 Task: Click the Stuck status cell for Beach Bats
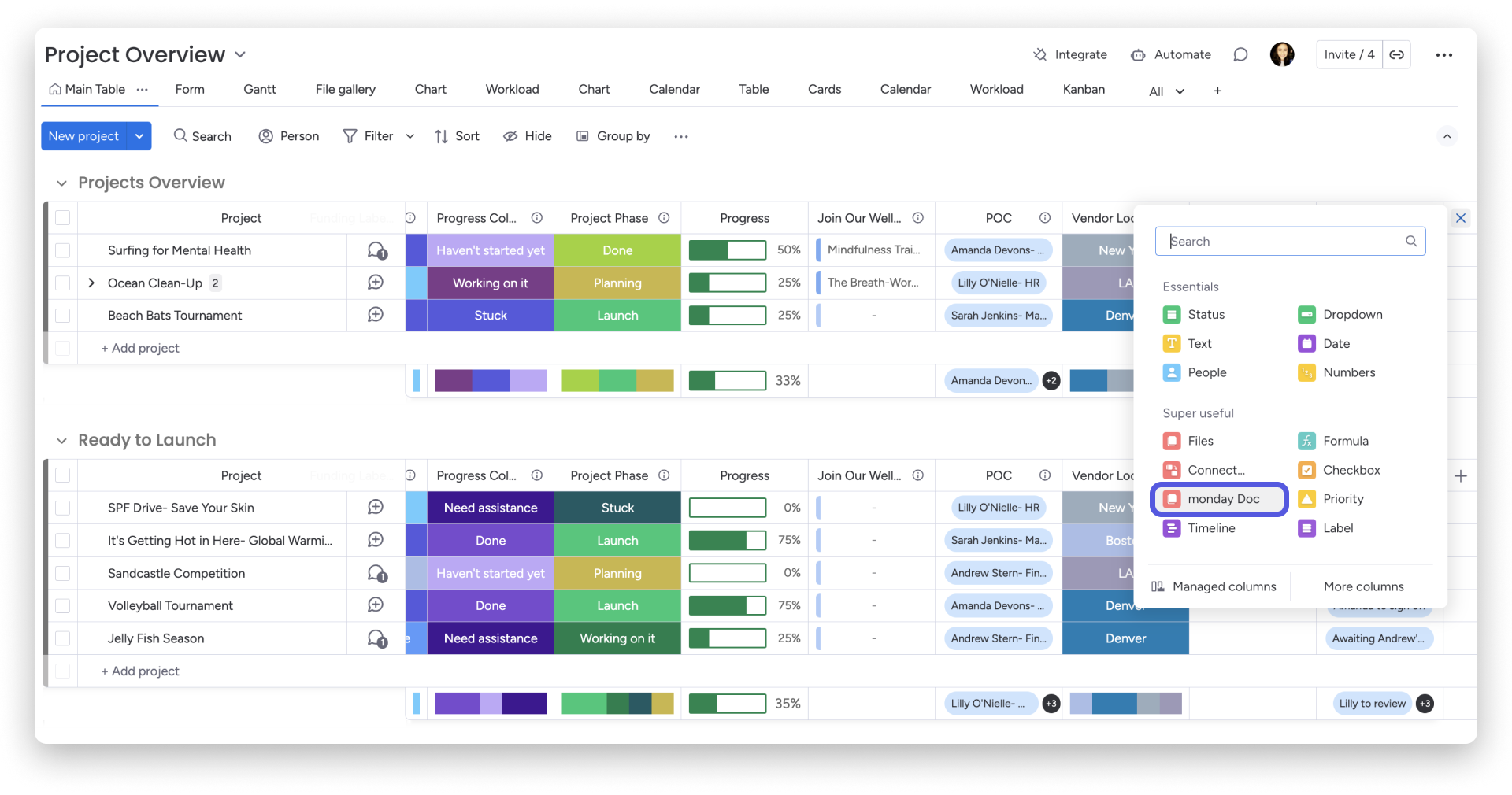[491, 316]
